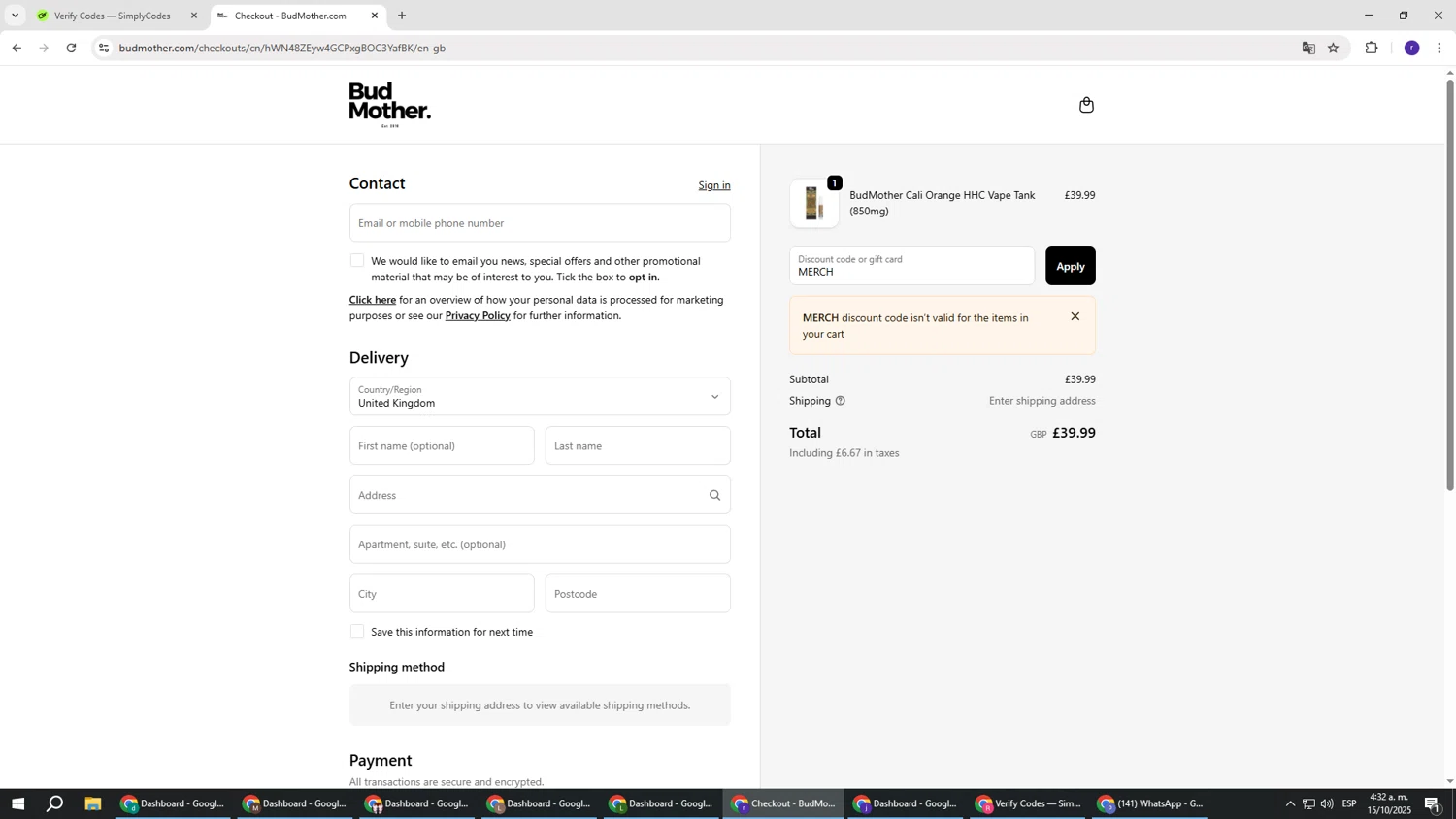This screenshot has width=1456, height=819.
Task: Open Verify Codes SimplyCodes taskbar window
Action: 1029,803
